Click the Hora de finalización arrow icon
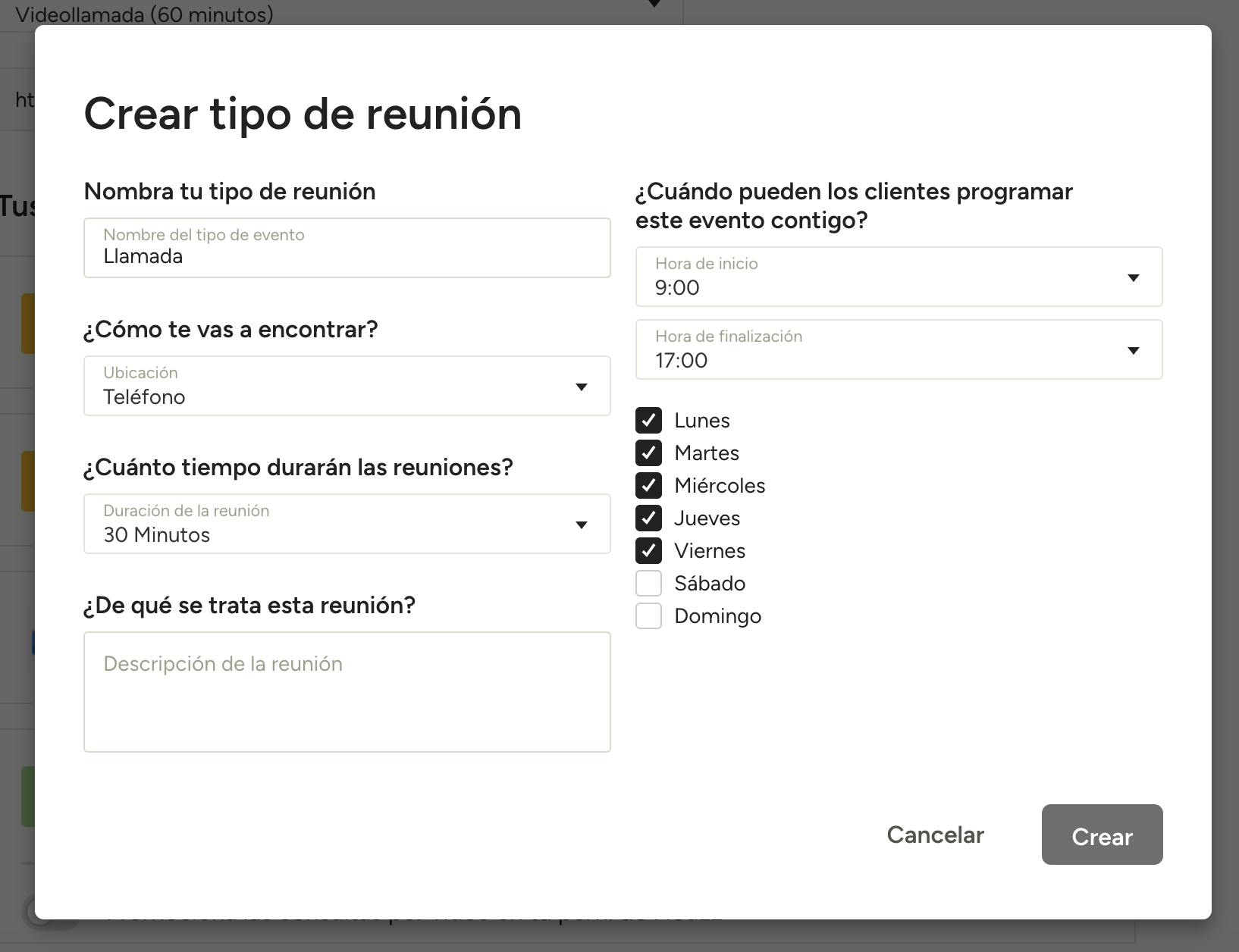1239x952 pixels. pyautogui.click(x=1133, y=351)
